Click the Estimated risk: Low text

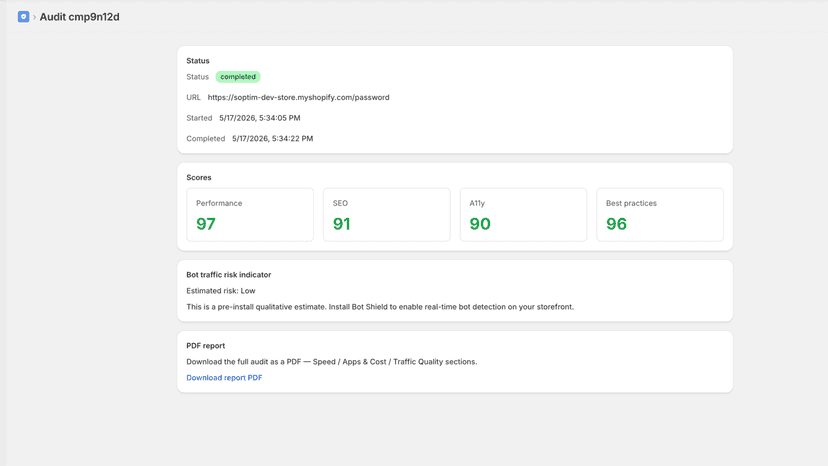coord(221,291)
